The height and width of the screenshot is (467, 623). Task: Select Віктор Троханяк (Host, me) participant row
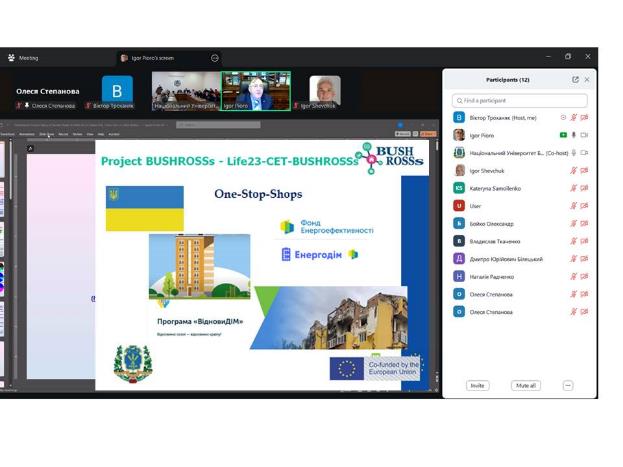coord(520,118)
